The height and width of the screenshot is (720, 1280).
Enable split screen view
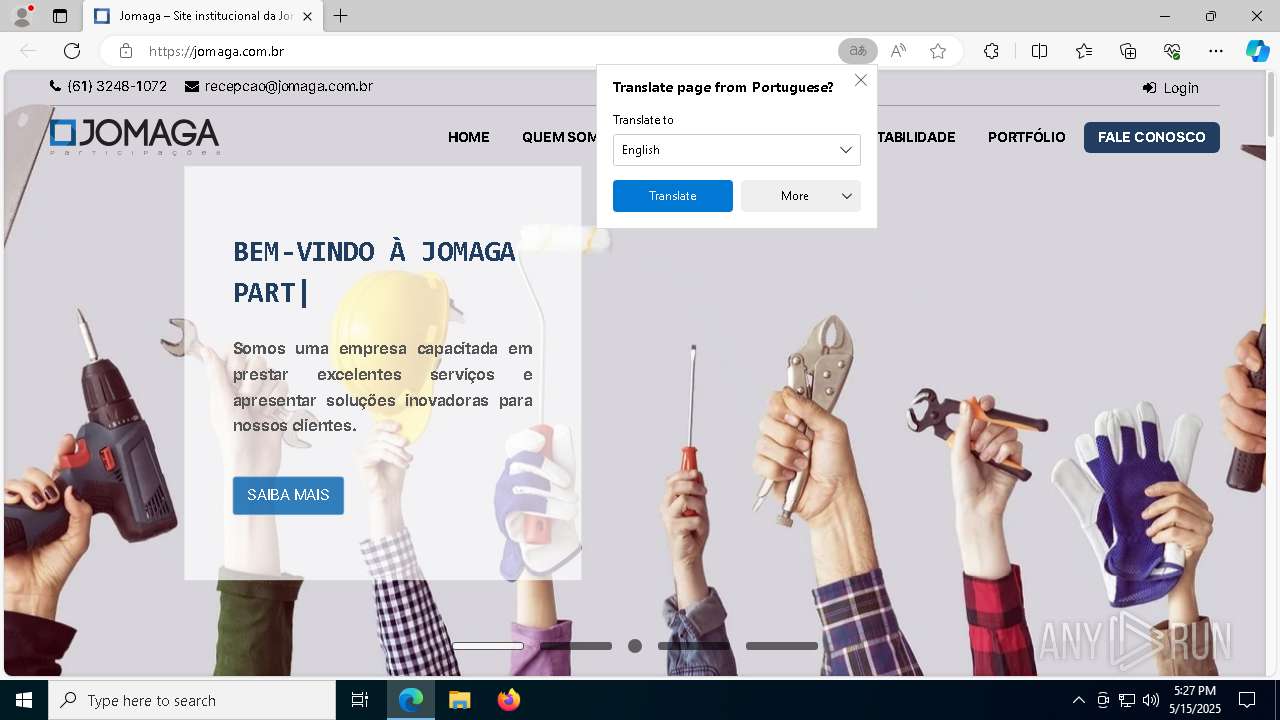[x=1039, y=51]
